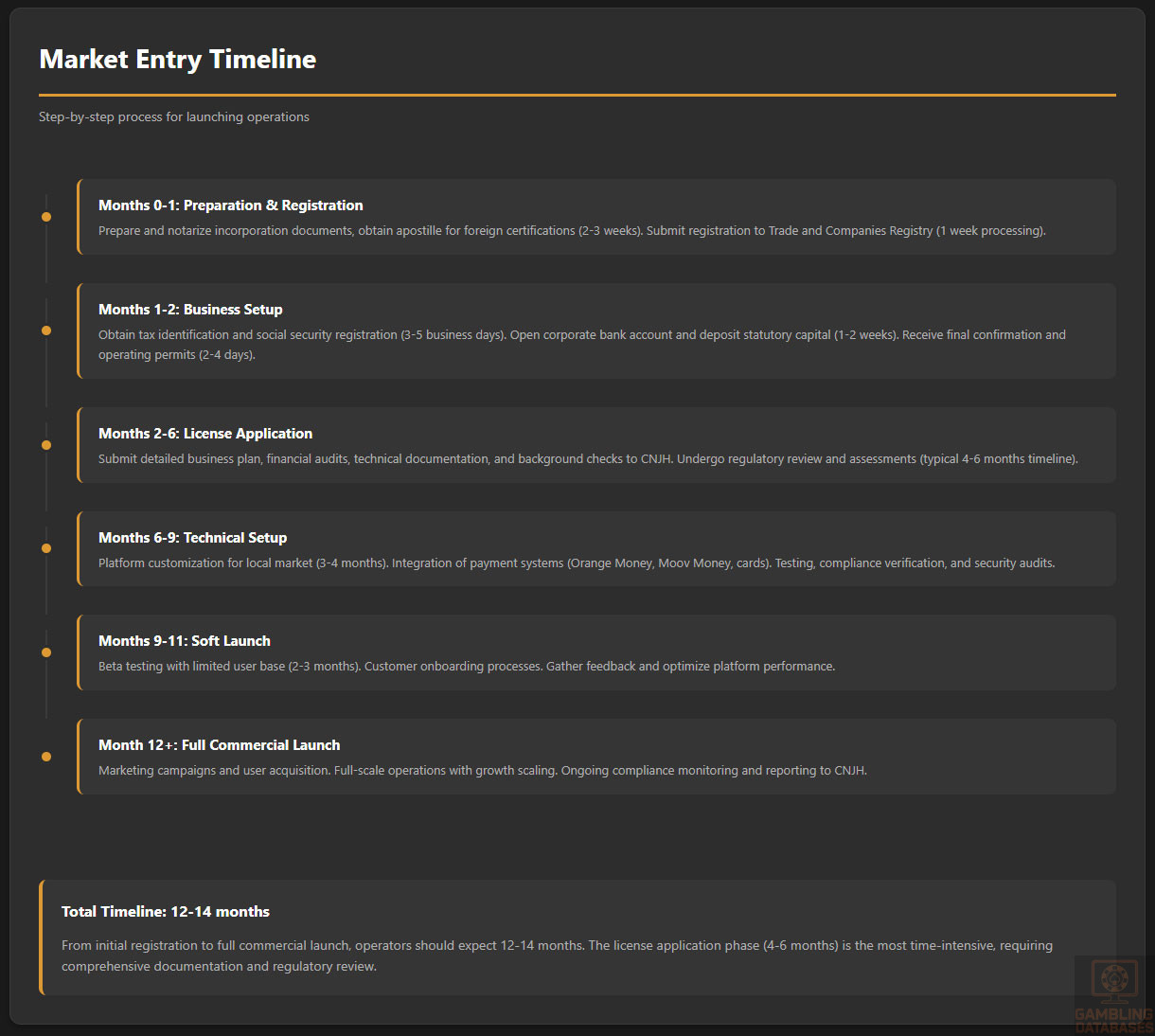1155x1036 pixels.
Task: Click the gold divider line under the title
Action: click(577, 95)
